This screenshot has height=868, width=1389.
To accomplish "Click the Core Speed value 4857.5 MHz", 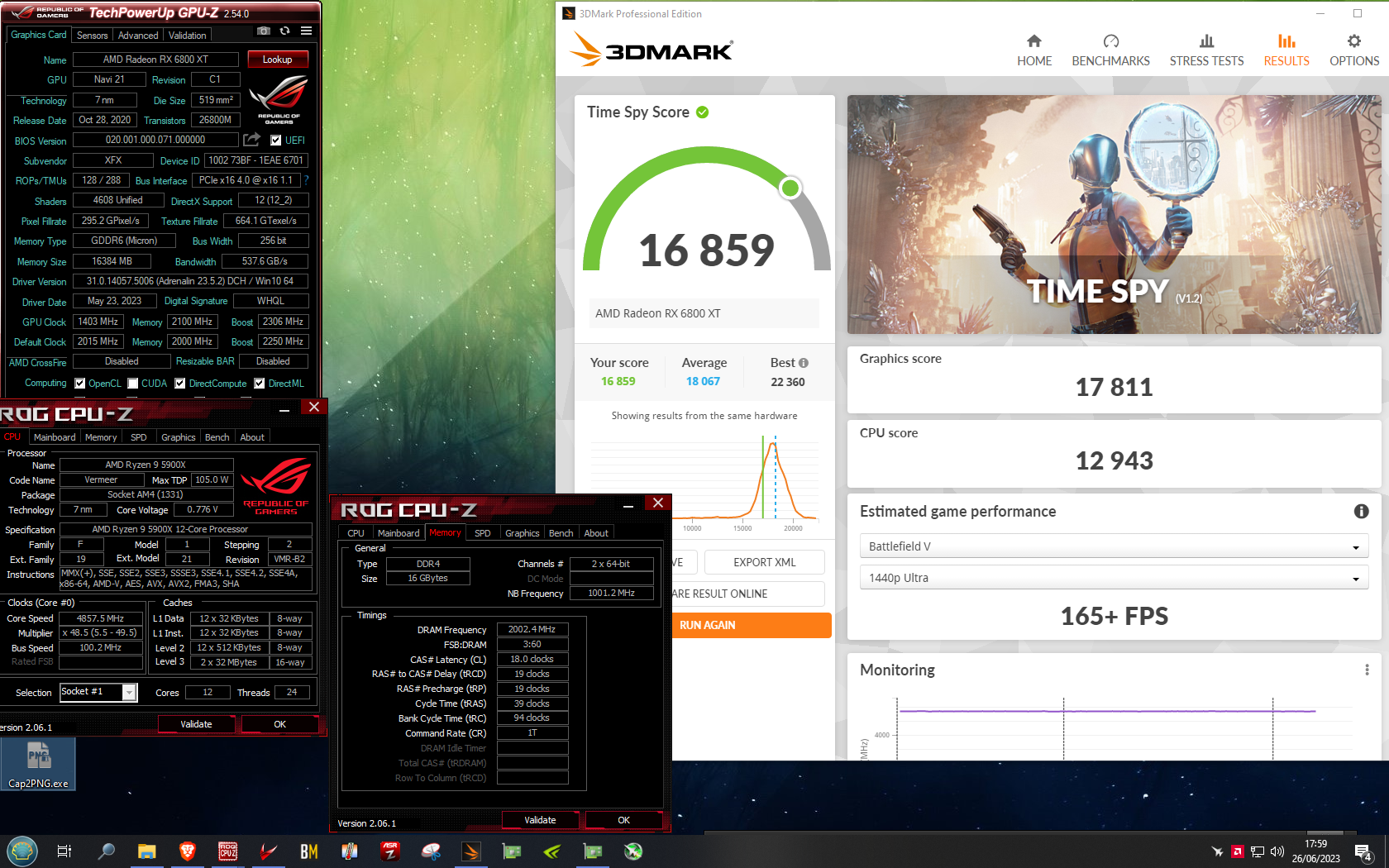I will 100,618.
